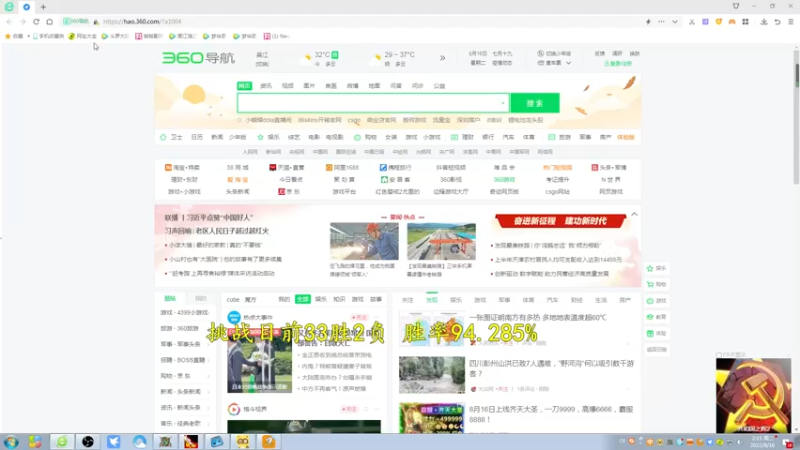Open the welder worker news thumbnail
This screenshot has height=450, width=800.
364,241
